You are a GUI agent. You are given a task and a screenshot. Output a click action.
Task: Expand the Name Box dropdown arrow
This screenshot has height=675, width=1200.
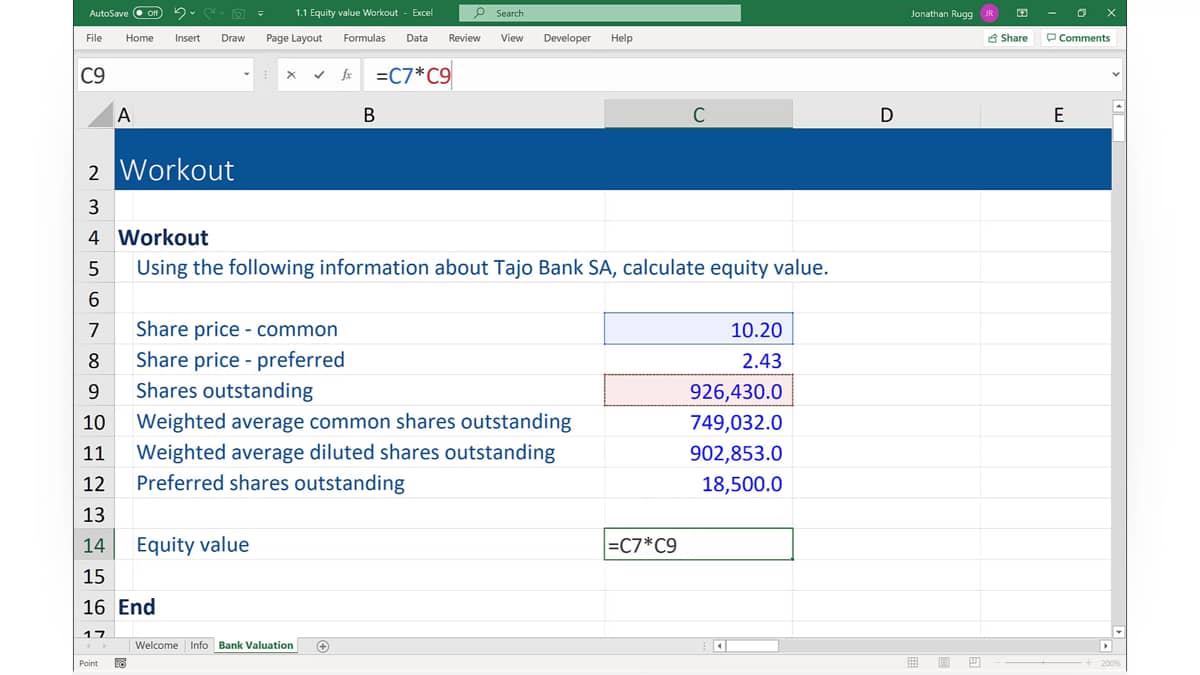247,75
